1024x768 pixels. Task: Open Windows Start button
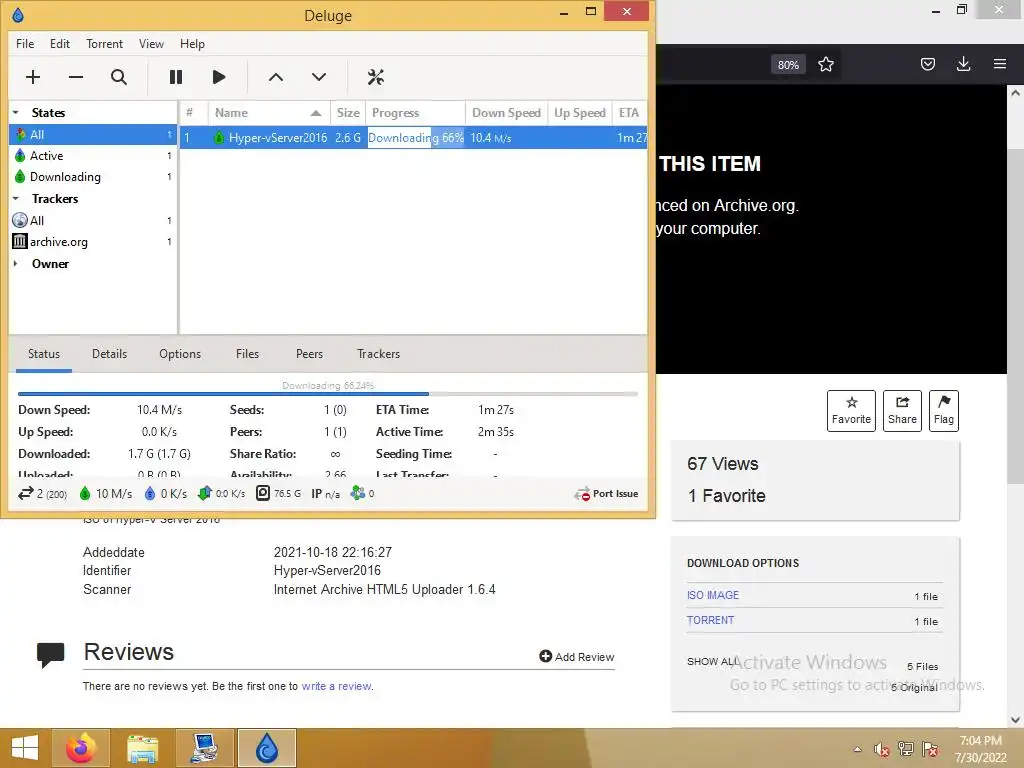pos(25,747)
